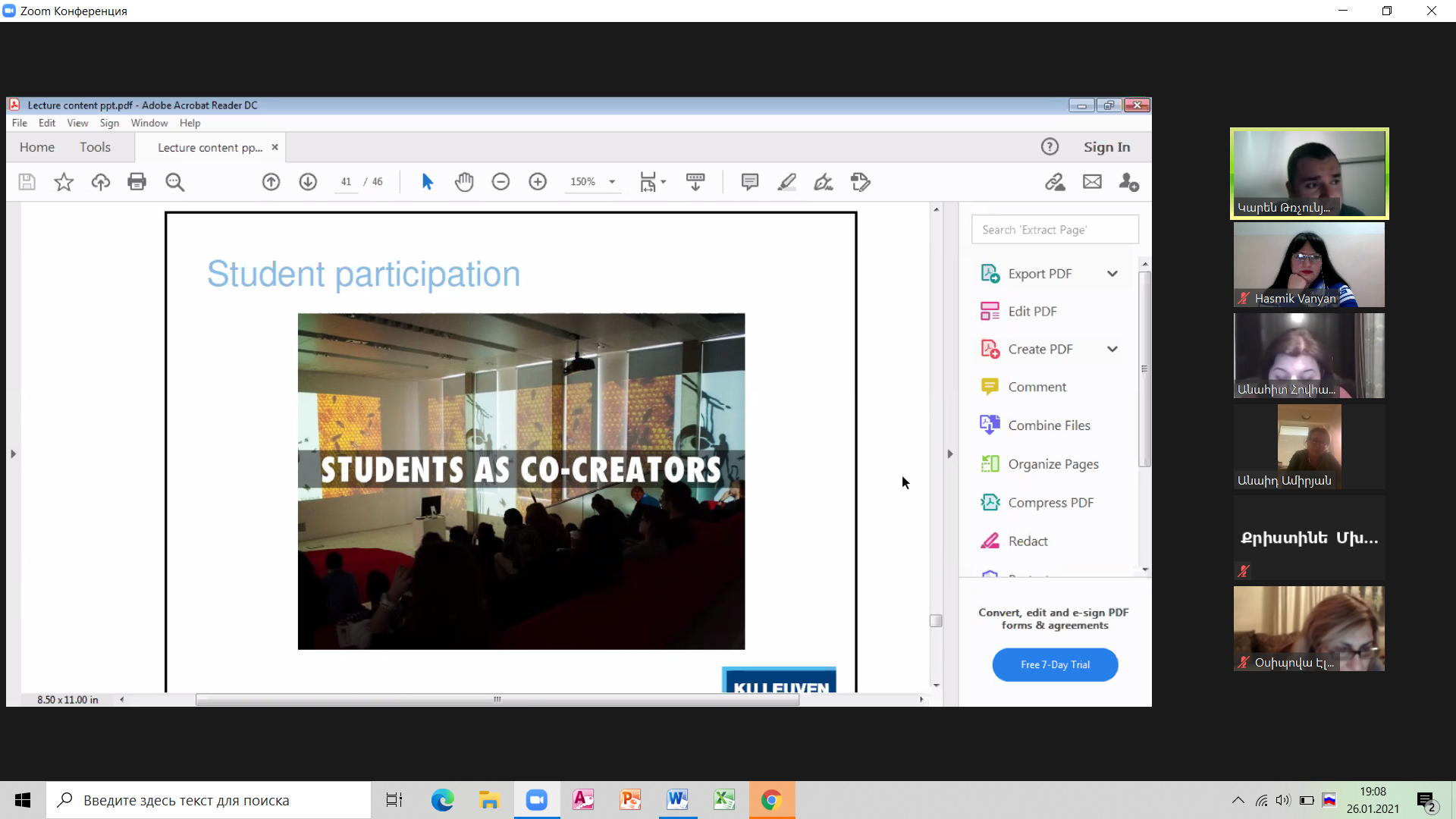Start the Free 7-Day Trial
The image size is (1456, 819).
point(1055,665)
